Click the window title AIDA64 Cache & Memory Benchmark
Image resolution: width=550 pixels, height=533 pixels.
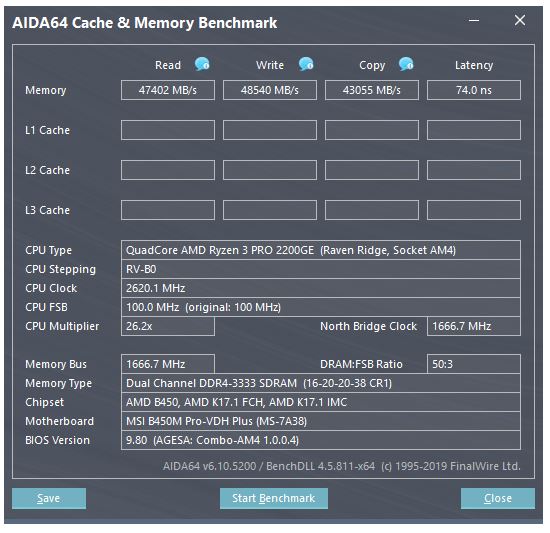(x=145, y=23)
